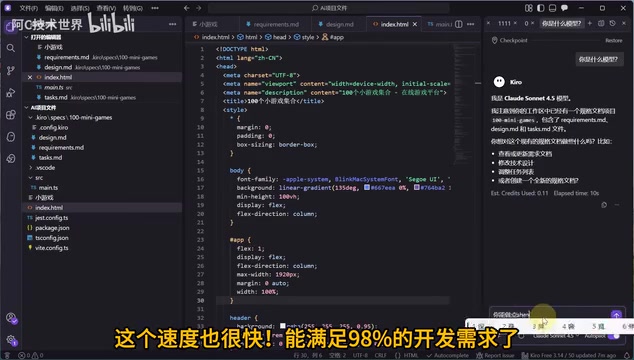Switch to the 1111 chat tab
Image resolution: width=634 pixels, height=360 pixels.
[504, 23]
